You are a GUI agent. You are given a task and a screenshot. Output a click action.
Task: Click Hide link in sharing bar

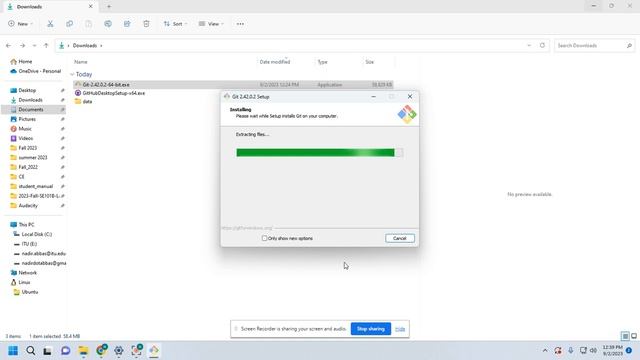400,329
